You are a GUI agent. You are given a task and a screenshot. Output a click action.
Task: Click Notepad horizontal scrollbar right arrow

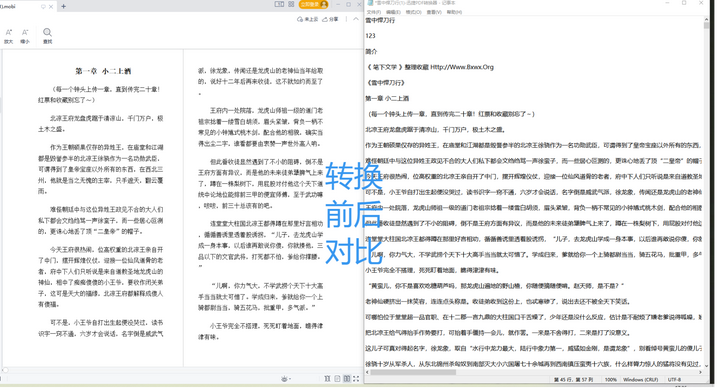pyautogui.click(x=700, y=372)
